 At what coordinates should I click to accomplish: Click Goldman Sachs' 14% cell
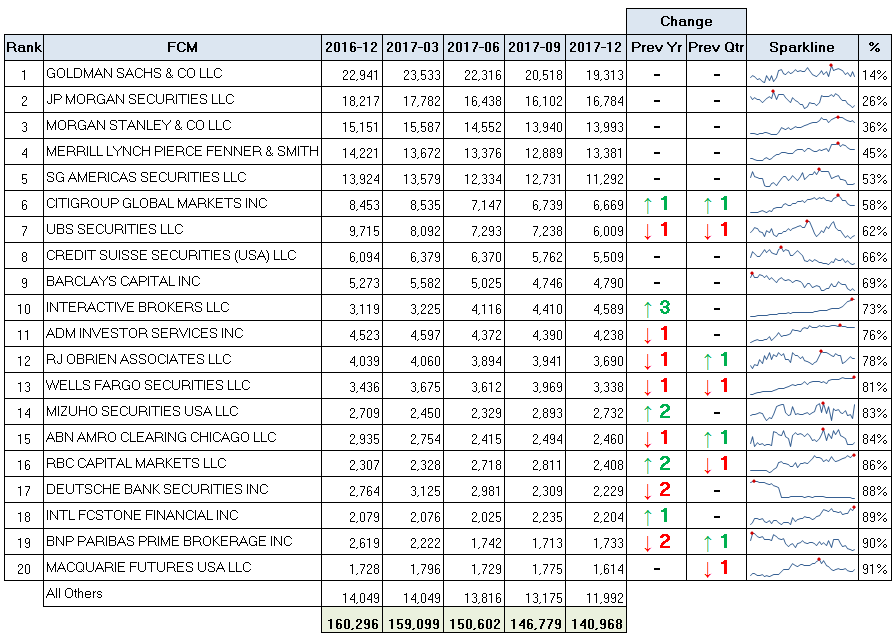click(x=874, y=74)
